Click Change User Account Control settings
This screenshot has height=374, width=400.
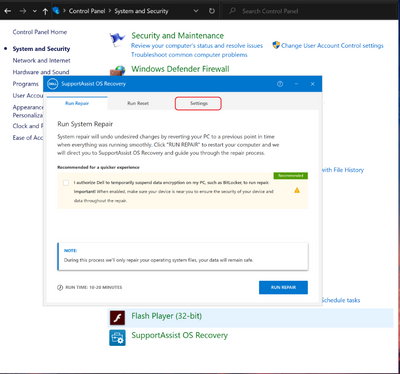point(332,46)
